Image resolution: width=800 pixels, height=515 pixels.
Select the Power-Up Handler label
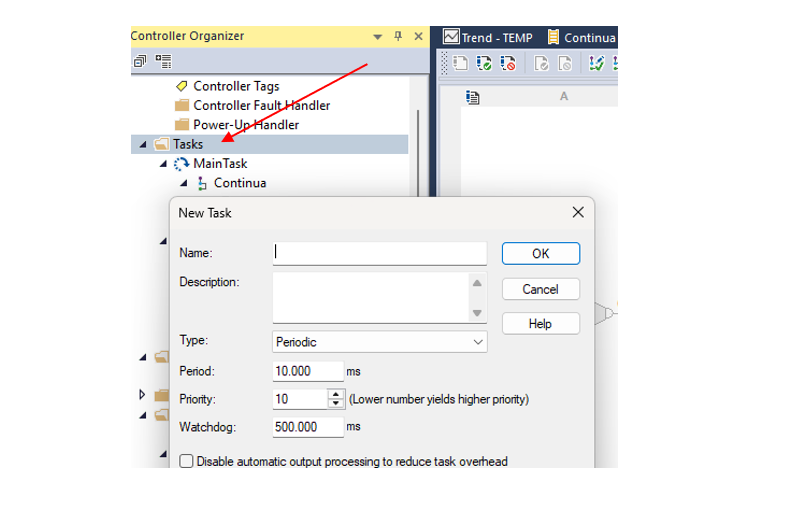pyautogui.click(x=246, y=125)
